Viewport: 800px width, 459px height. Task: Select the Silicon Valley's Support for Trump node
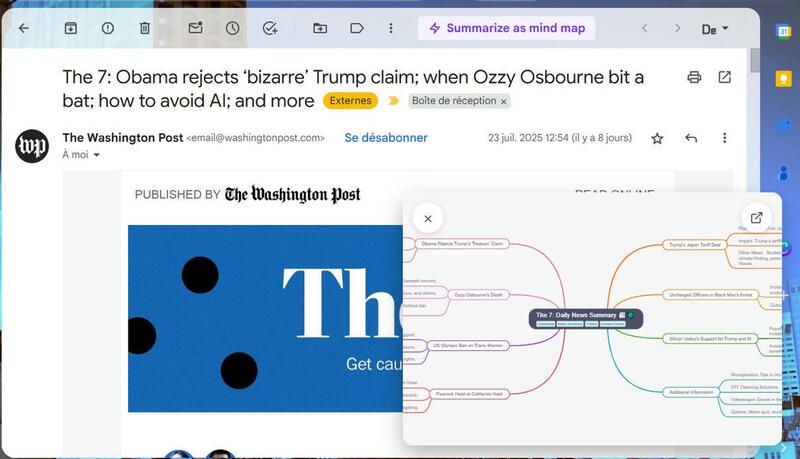coord(710,339)
